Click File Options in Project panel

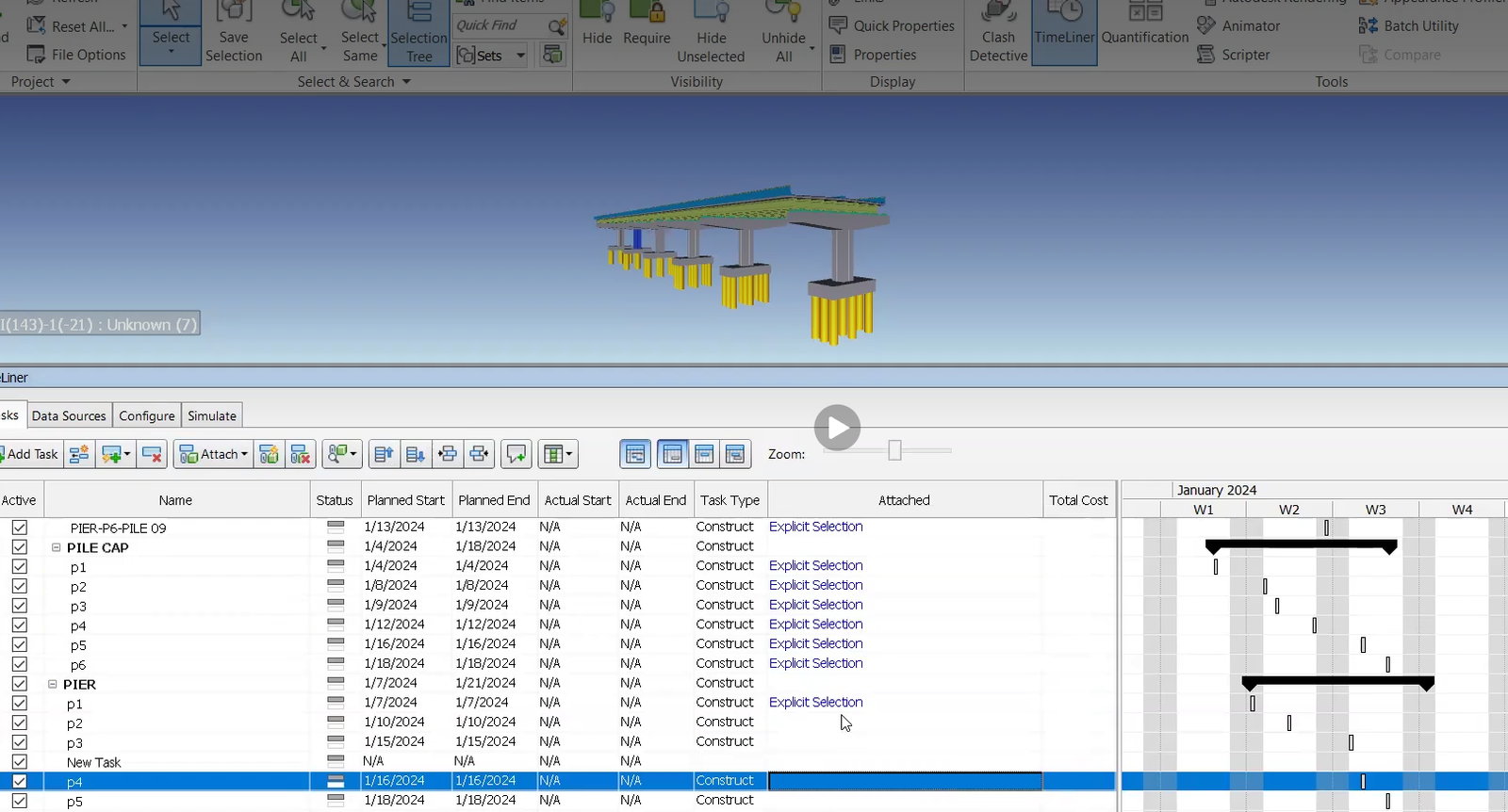[x=76, y=55]
